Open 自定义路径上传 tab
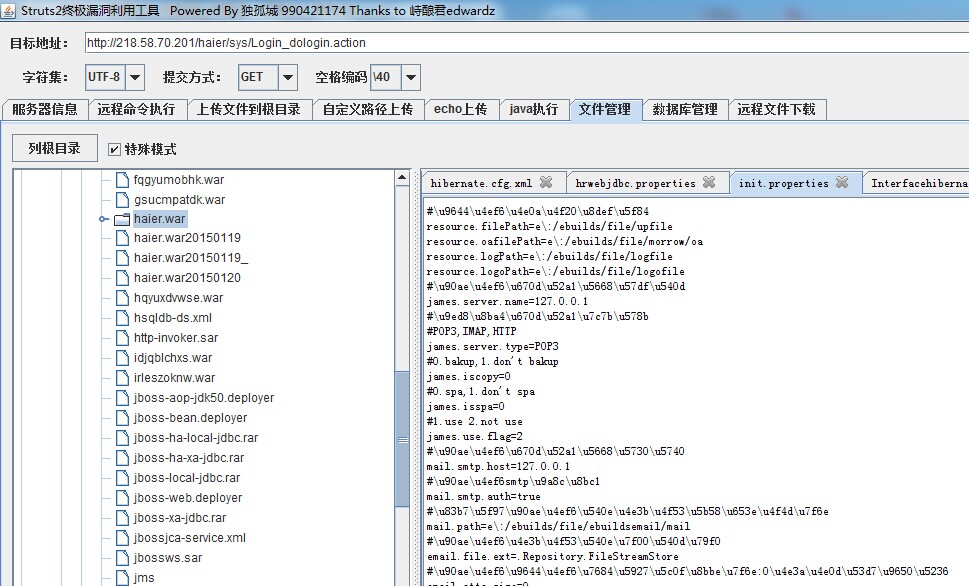The width and height of the screenshot is (969, 586). (x=368, y=109)
